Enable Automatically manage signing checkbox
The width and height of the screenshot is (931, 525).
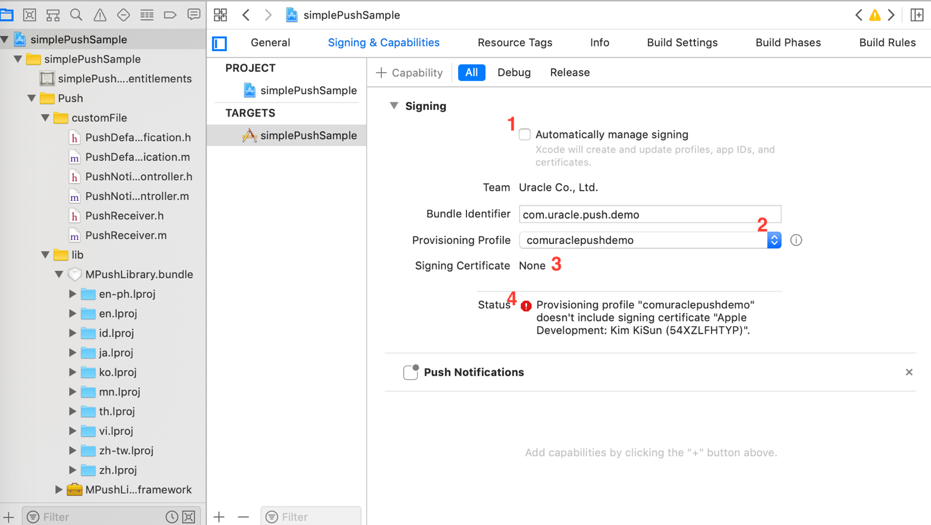point(525,134)
